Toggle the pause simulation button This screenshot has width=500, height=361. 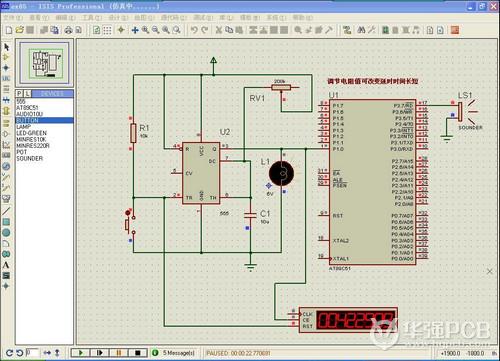click(x=119, y=352)
